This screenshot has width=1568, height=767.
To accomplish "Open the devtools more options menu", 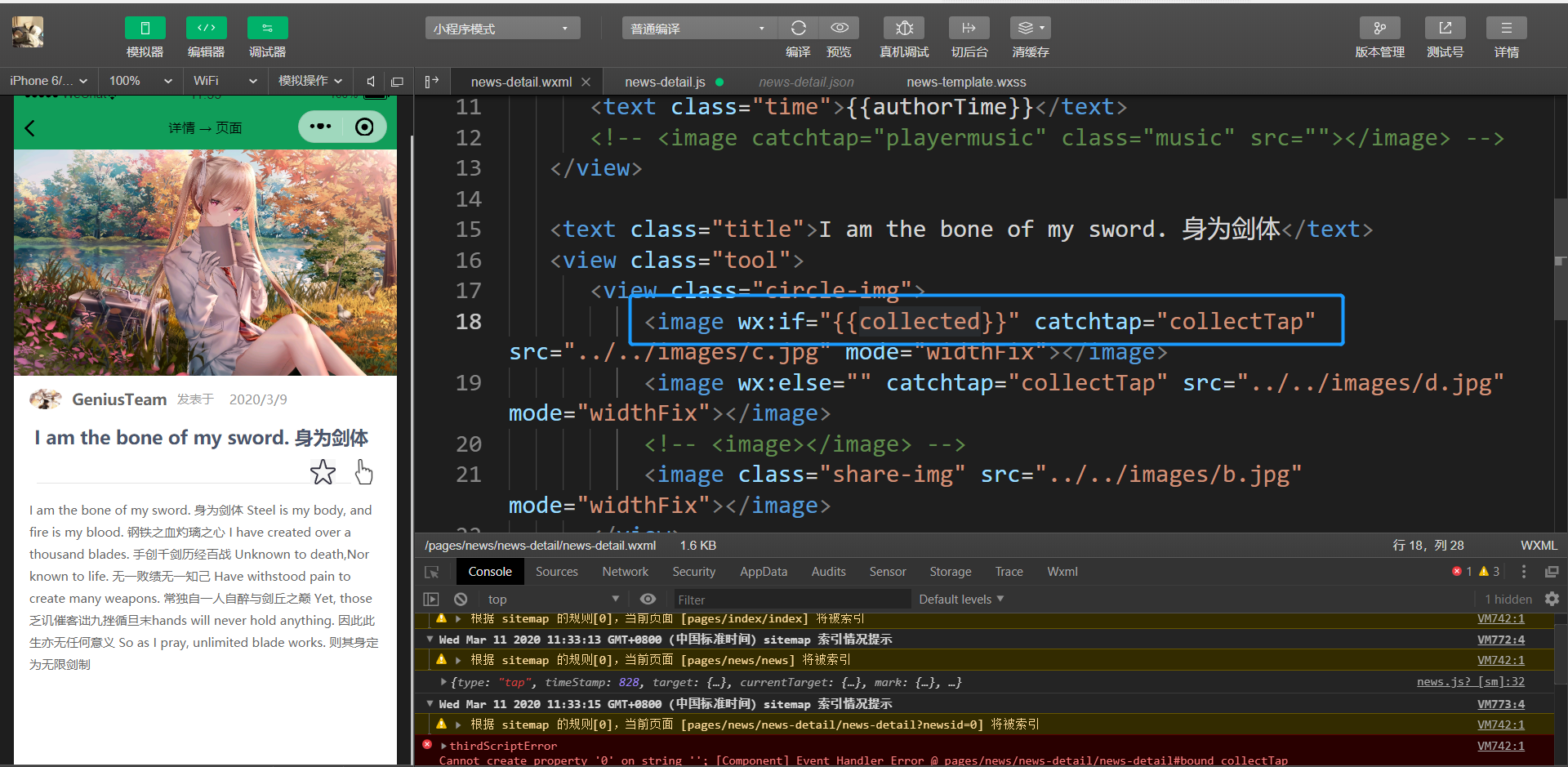I will click(1524, 572).
